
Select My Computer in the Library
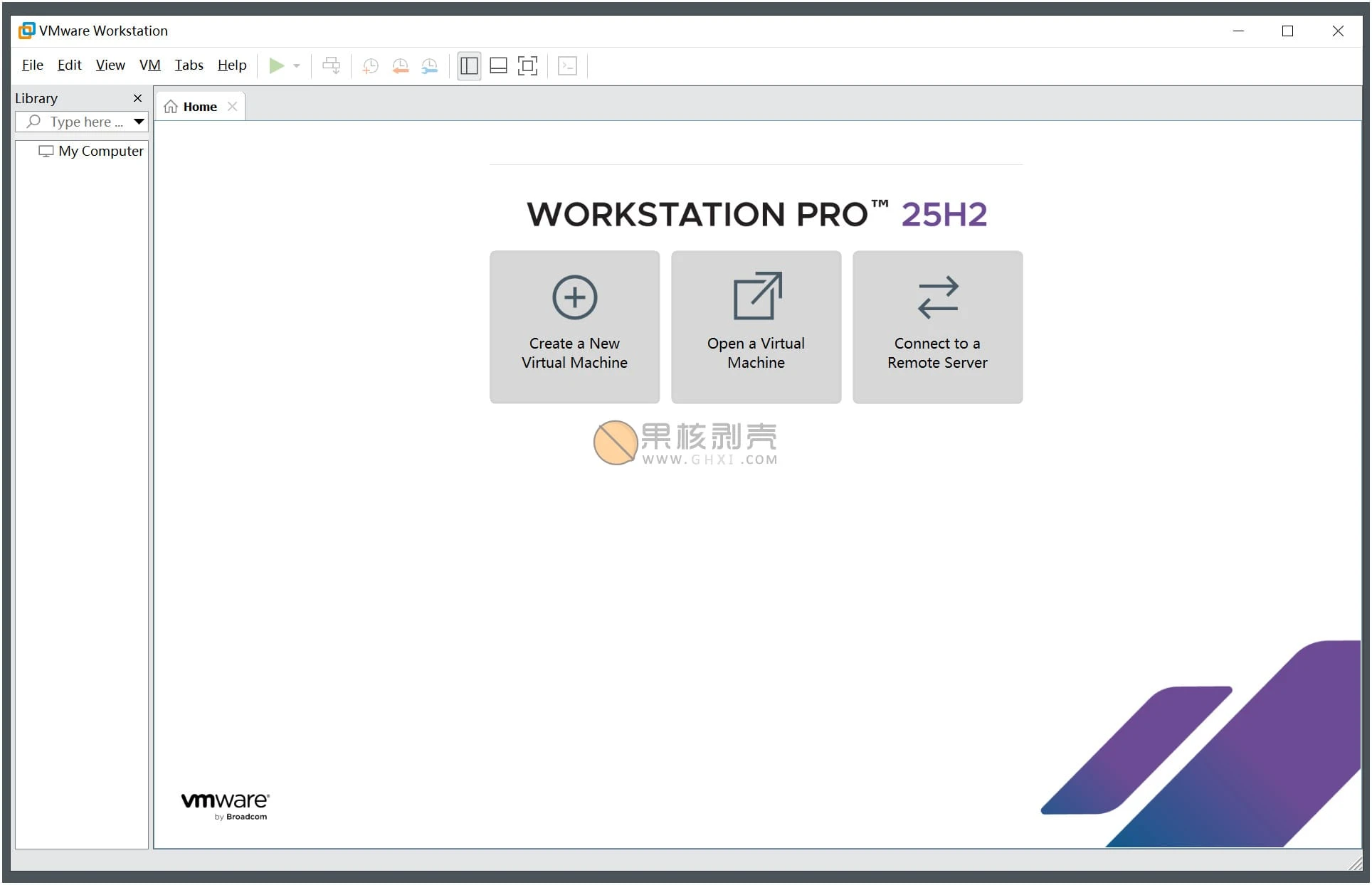[100, 151]
